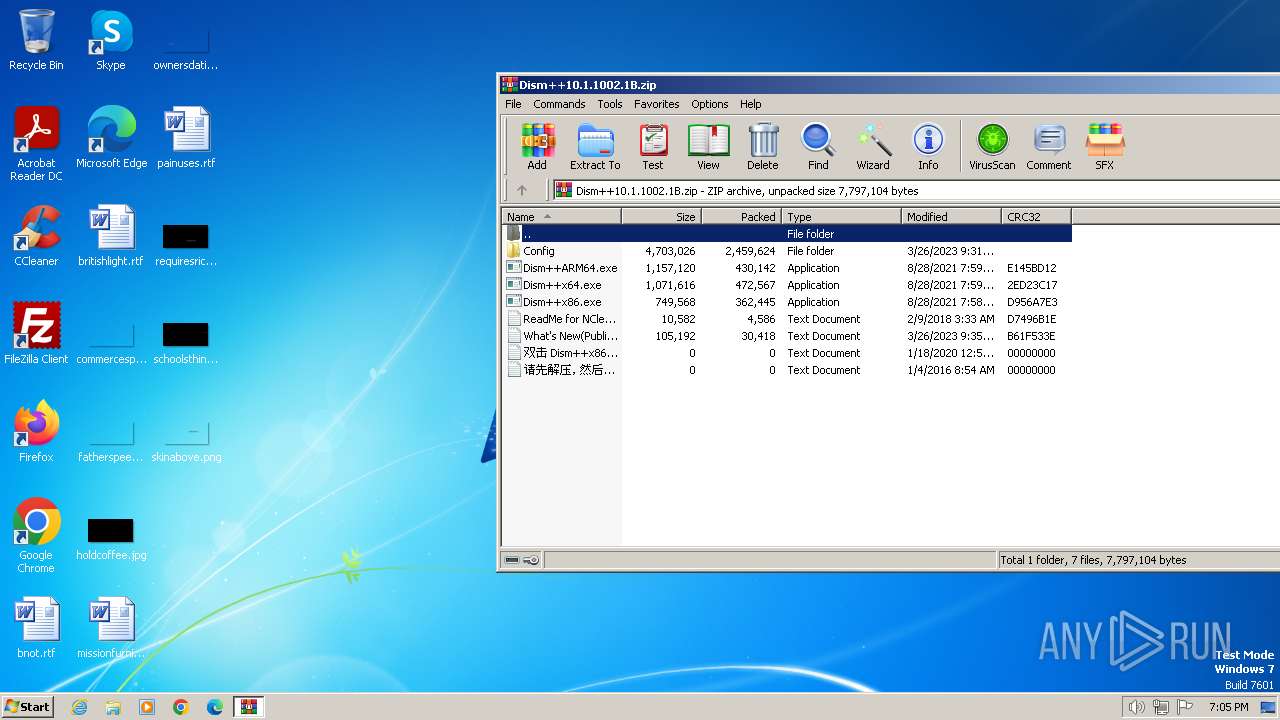Open the Options menu
This screenshot has width=1280, height=720.
point(710,104)
